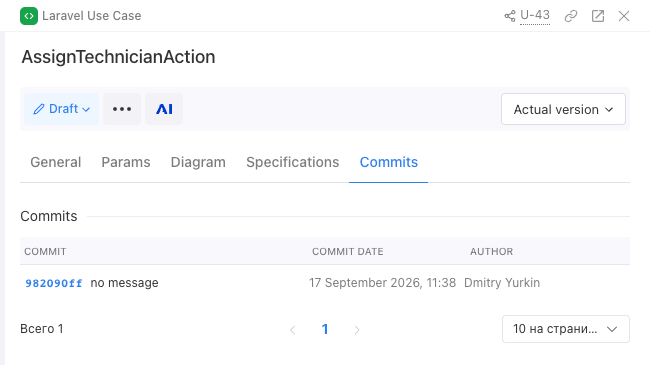Open the share graph icon beside U-43
650x365 pixels.
(x=510, y=16)
